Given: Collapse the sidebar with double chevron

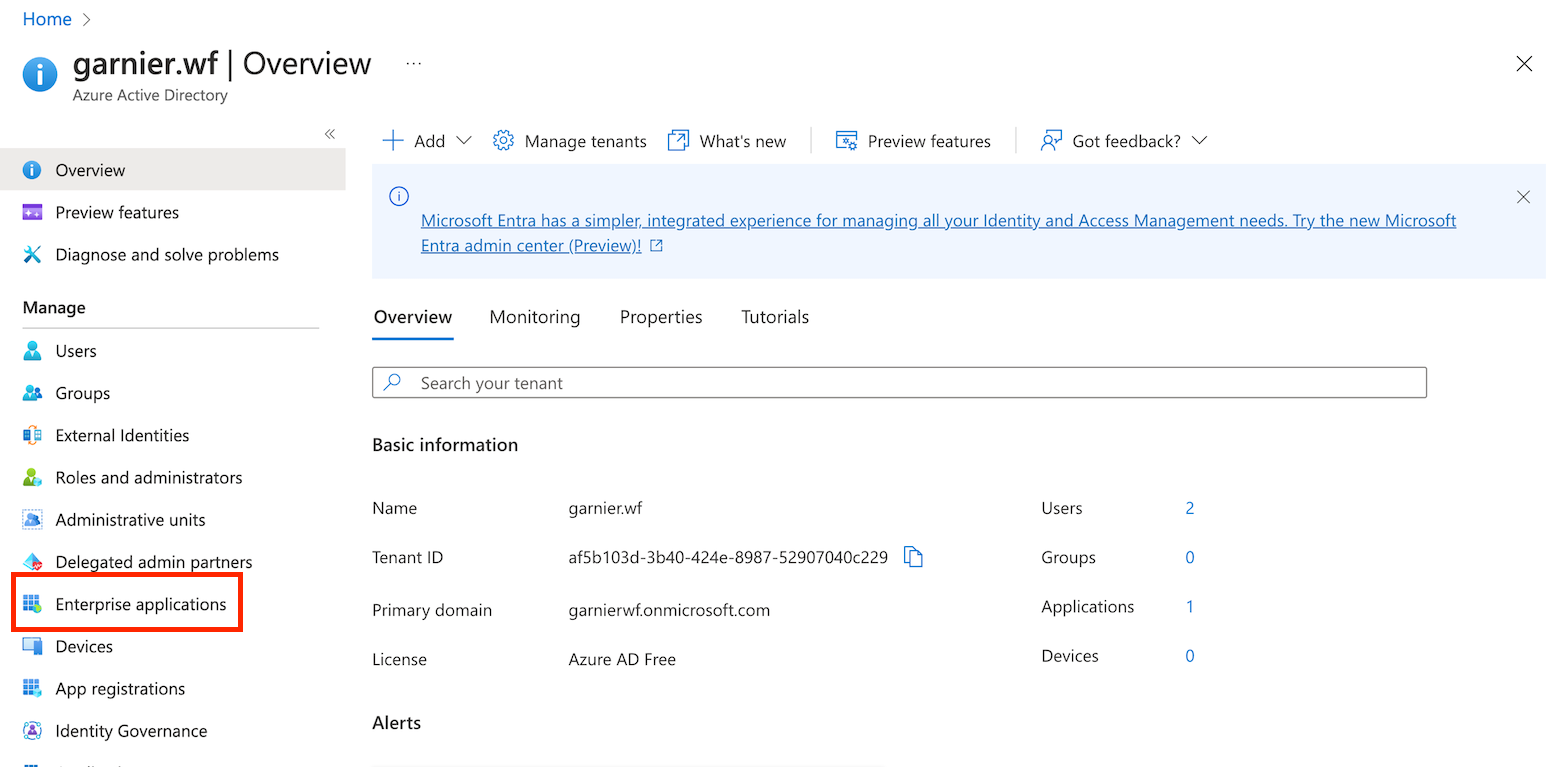Looking at the screenshot, I should pyautogui.click(x=330, y=134).
